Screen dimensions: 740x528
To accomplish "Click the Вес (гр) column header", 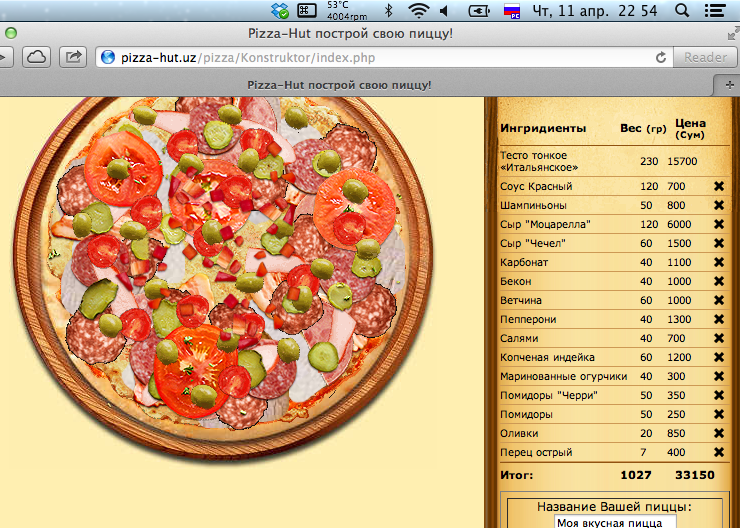I will tap(643, 128).
